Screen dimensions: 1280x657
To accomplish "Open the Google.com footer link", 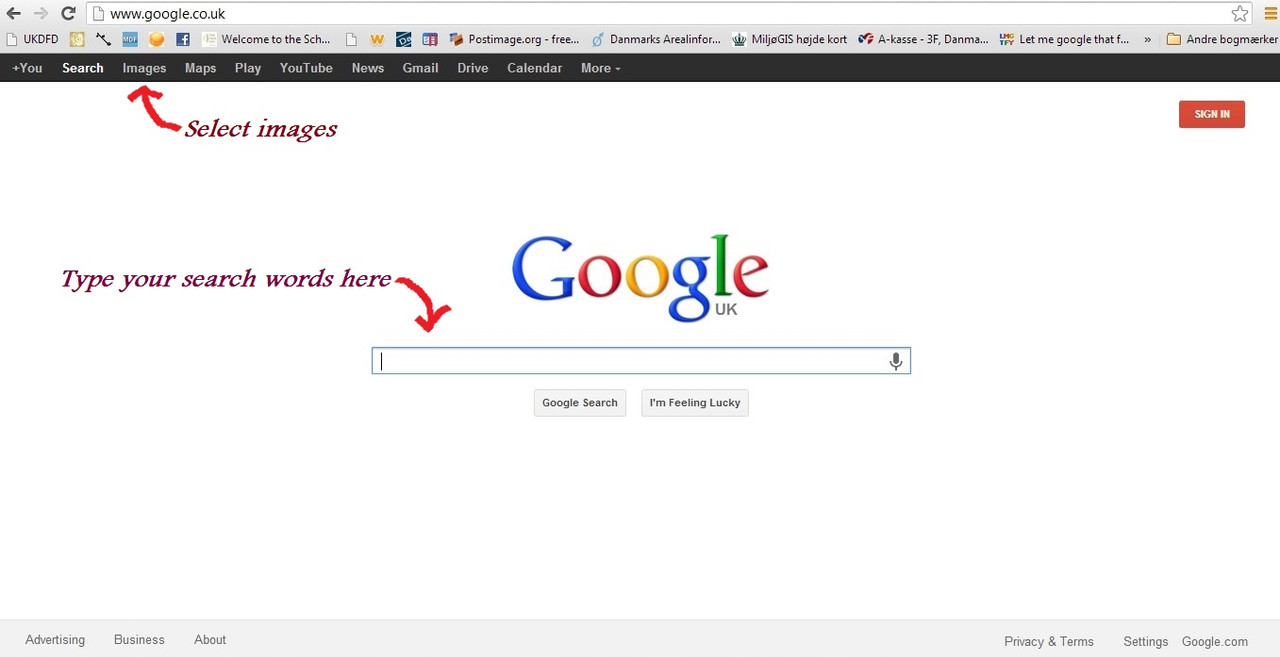I will point(1215,642).
